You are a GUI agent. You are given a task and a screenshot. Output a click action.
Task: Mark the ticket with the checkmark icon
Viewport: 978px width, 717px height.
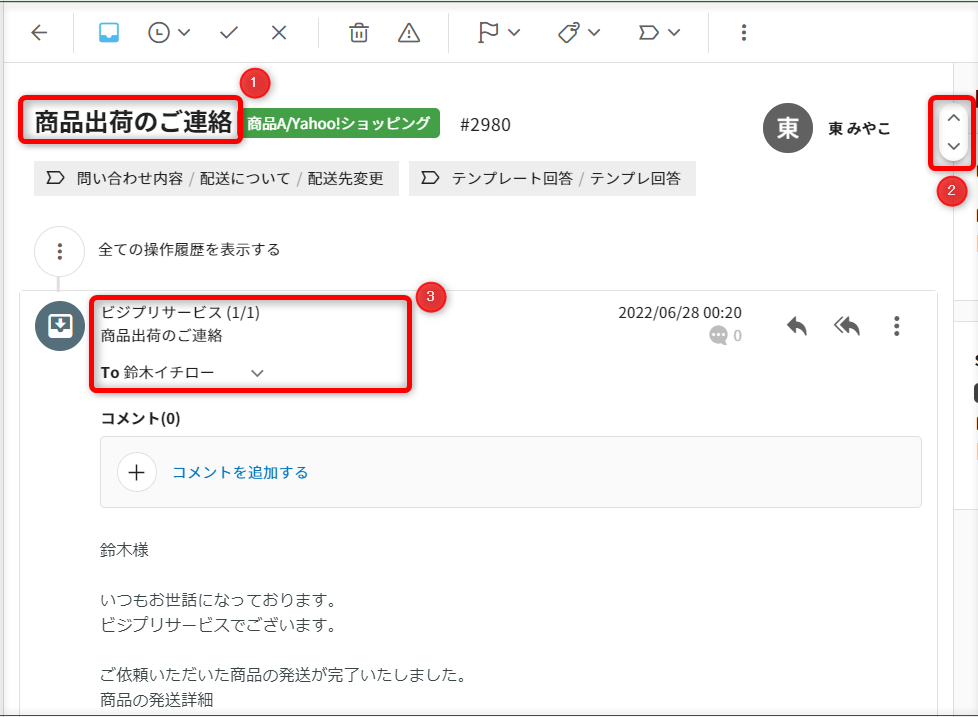pyautogui.click(x=229, y=32)
